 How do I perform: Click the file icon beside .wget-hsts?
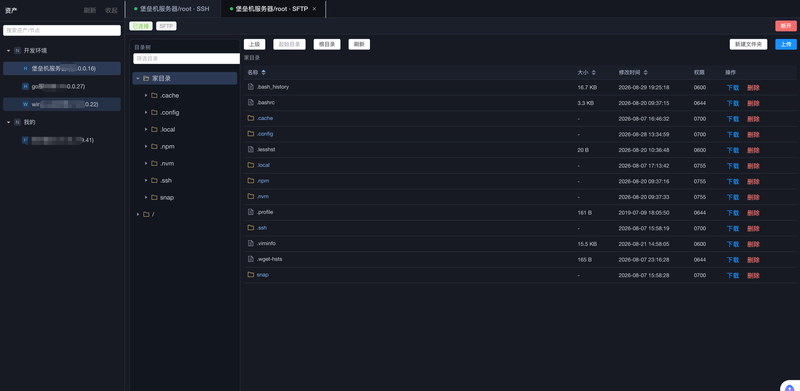pyautogui.click(x=251, y=259)
